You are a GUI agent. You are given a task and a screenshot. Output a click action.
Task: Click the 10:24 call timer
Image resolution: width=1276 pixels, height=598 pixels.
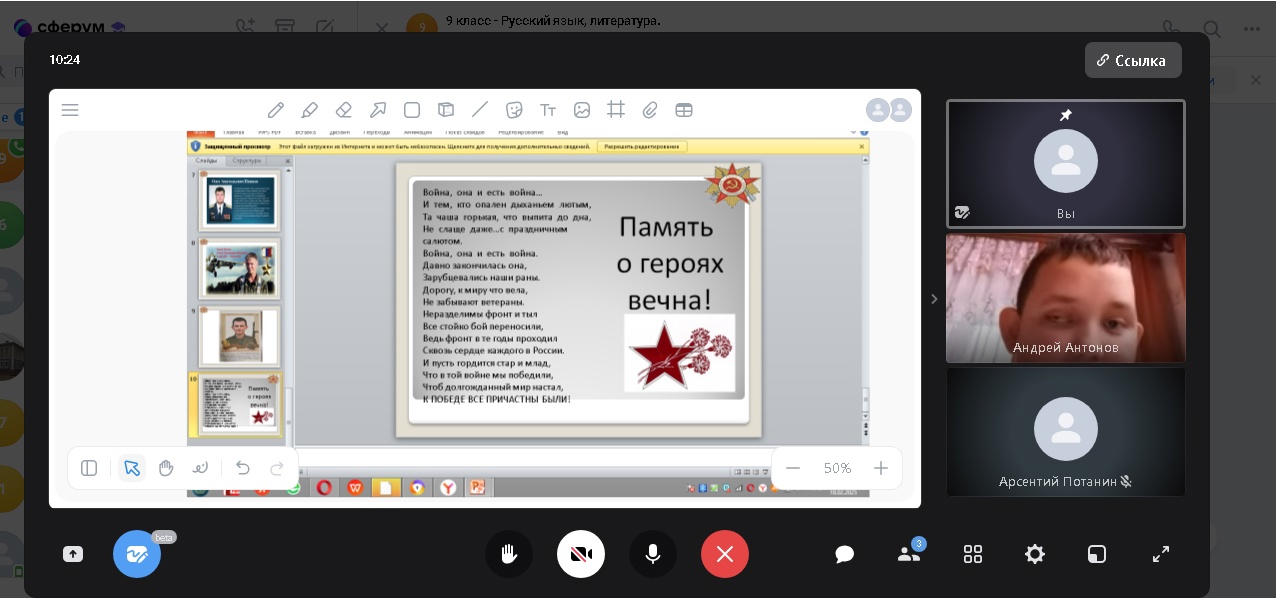[64, 60]
